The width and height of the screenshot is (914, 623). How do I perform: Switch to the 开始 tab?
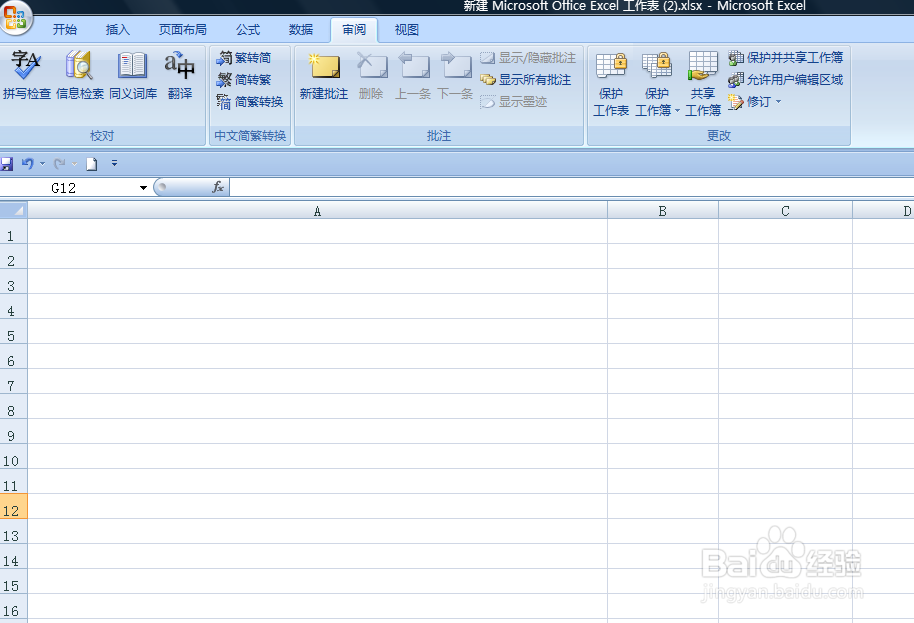click(65, 30)
